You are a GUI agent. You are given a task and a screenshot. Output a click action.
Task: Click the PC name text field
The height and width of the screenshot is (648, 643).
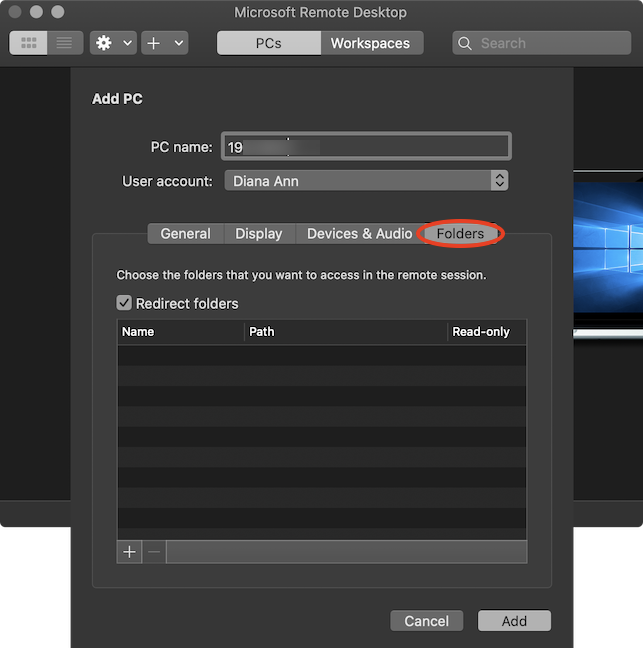point(366,146)
